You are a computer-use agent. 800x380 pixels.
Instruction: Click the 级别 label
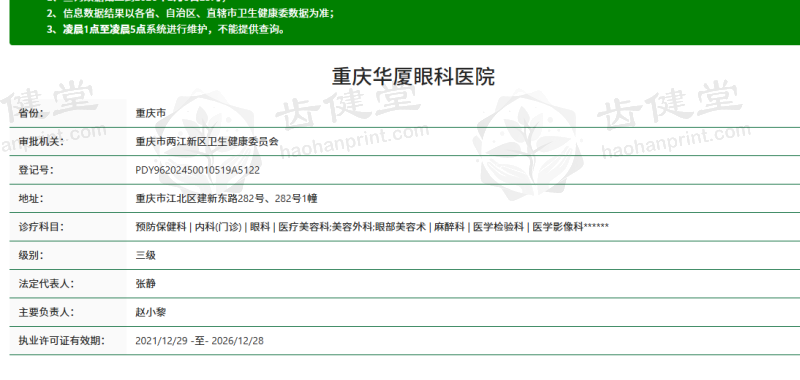click(31, 255)
